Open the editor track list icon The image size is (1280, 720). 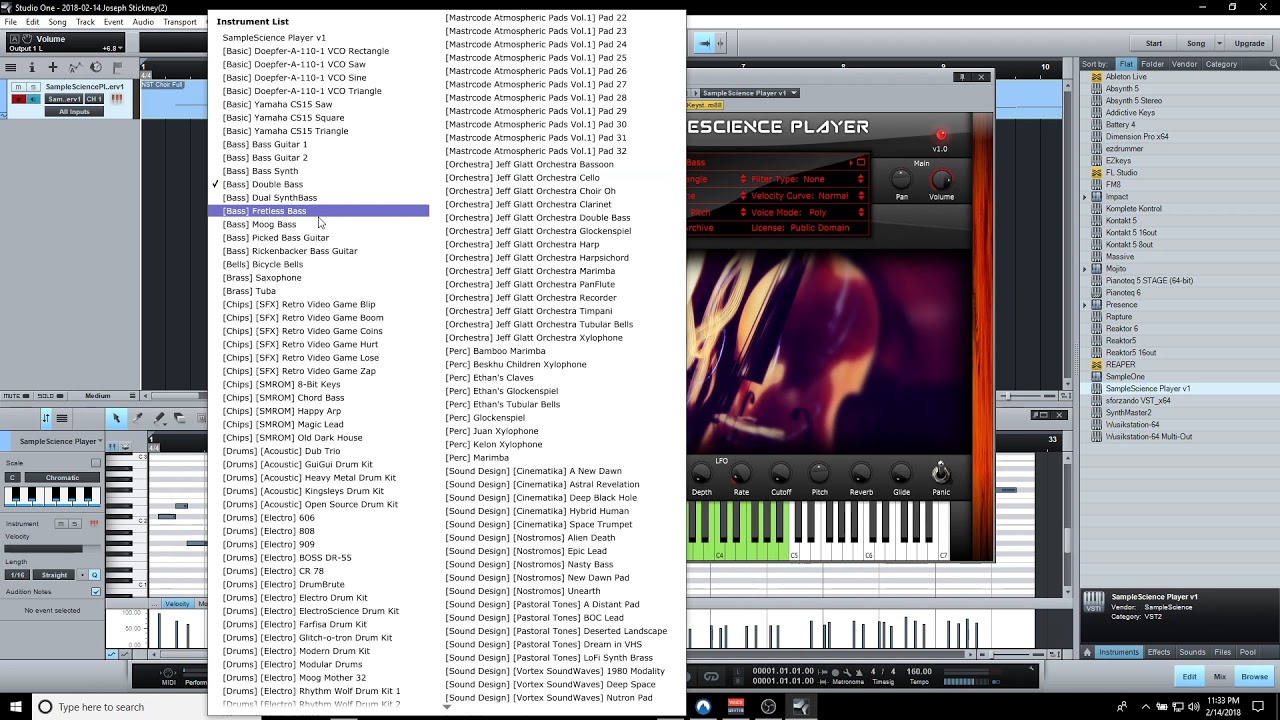coord(62,418)
